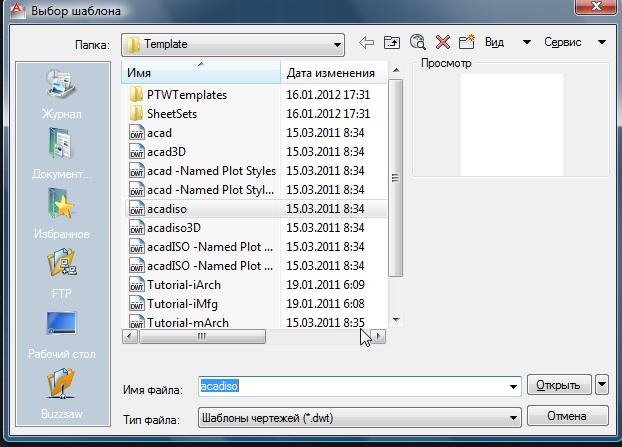
Task: Expand the arrow beside the Открыть button
Action: pyautogui.click(x=602, y=384)
